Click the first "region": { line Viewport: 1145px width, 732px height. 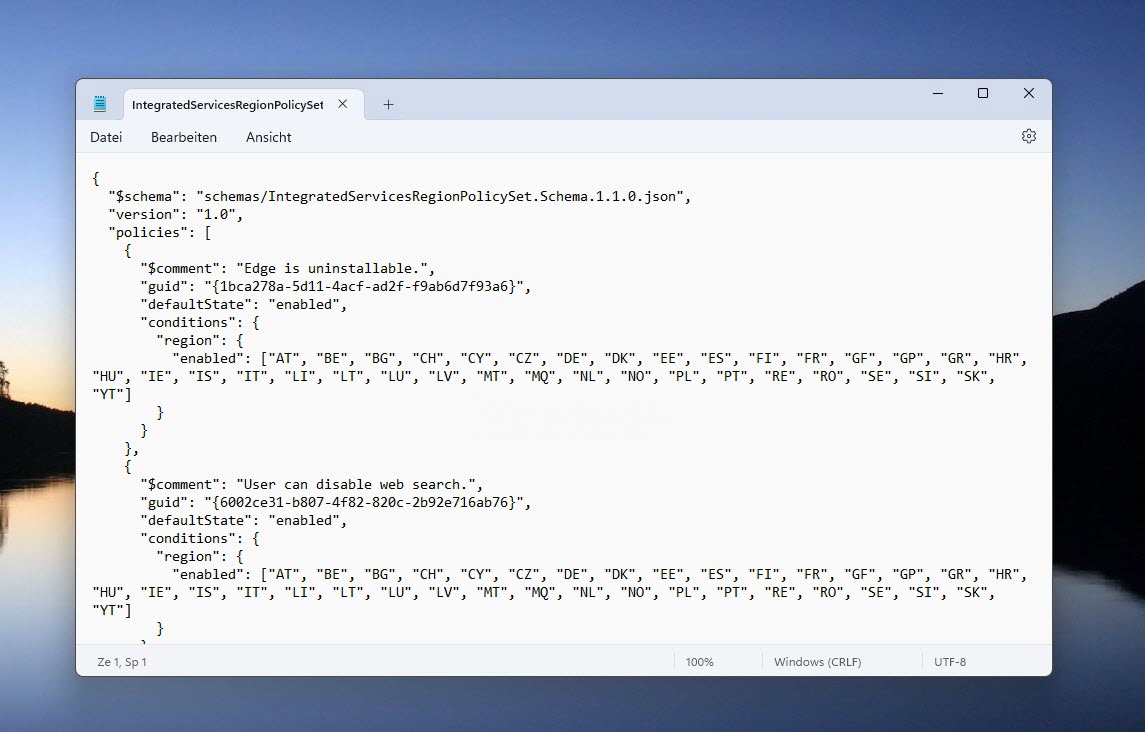[x=199, y=340]
